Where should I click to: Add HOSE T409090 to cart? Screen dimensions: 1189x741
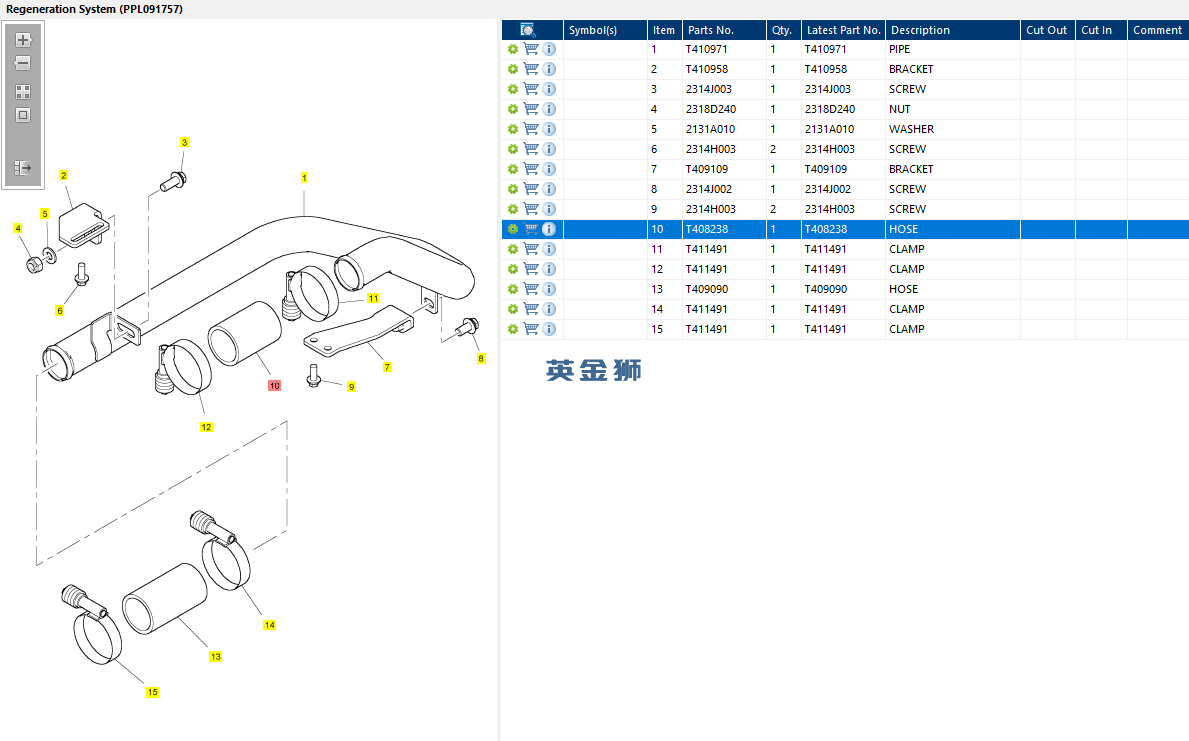tap(531, 289)
